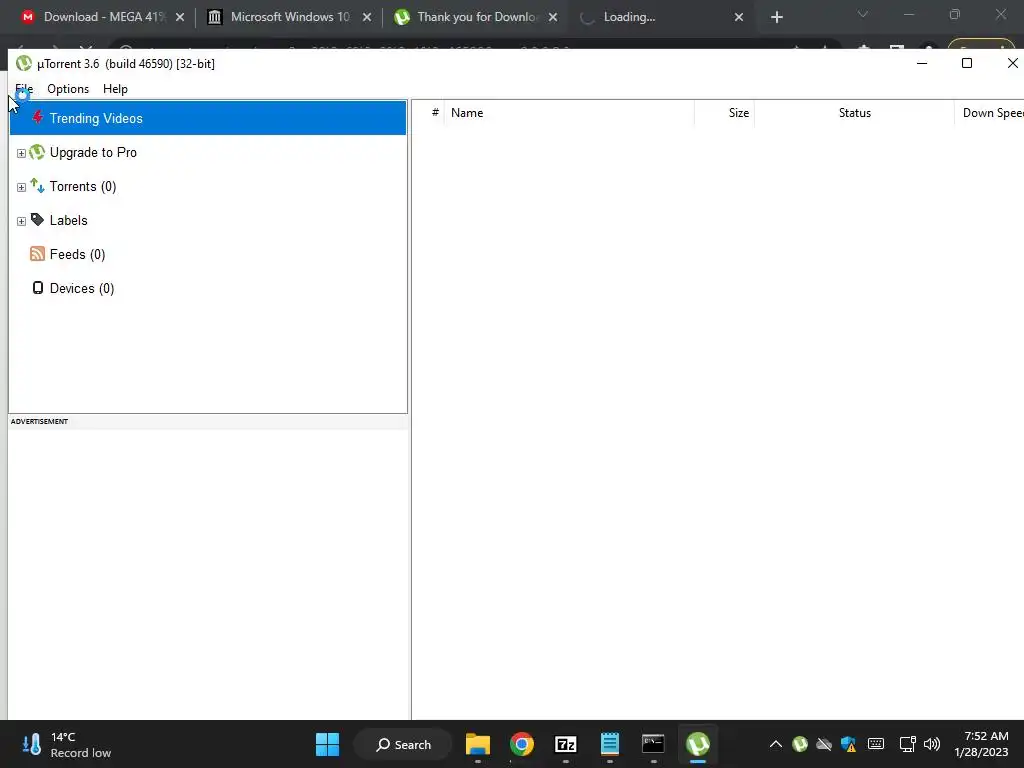Click the µTorrent system tray icon
The image size is (1024, 768).
point(800,744)
